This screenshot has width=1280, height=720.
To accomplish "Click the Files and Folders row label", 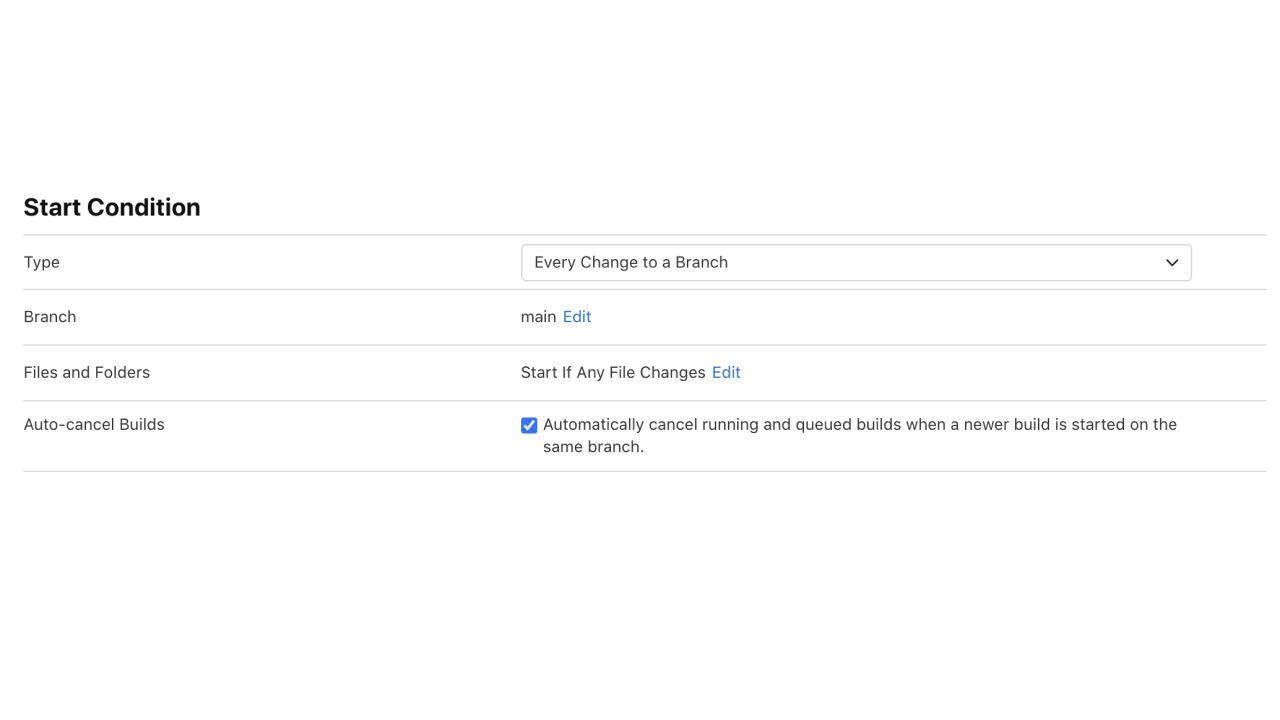I will tap(86, 372).
